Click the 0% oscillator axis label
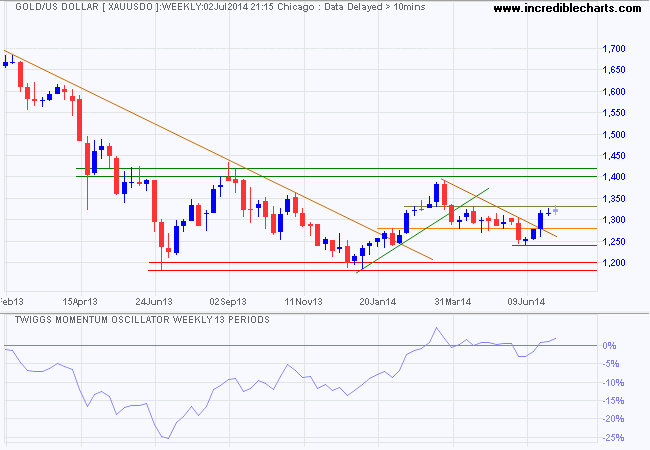The height and width of the screenshot is (450, 650). [x=609, y=346]
